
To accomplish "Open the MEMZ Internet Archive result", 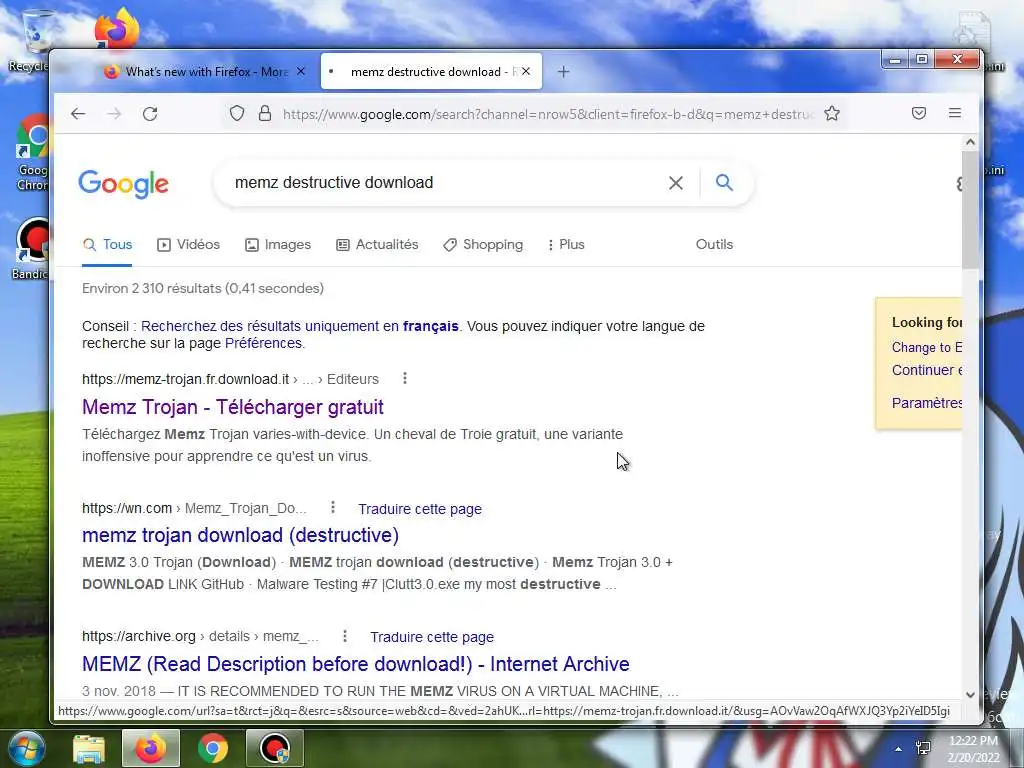I will point(356,664).
